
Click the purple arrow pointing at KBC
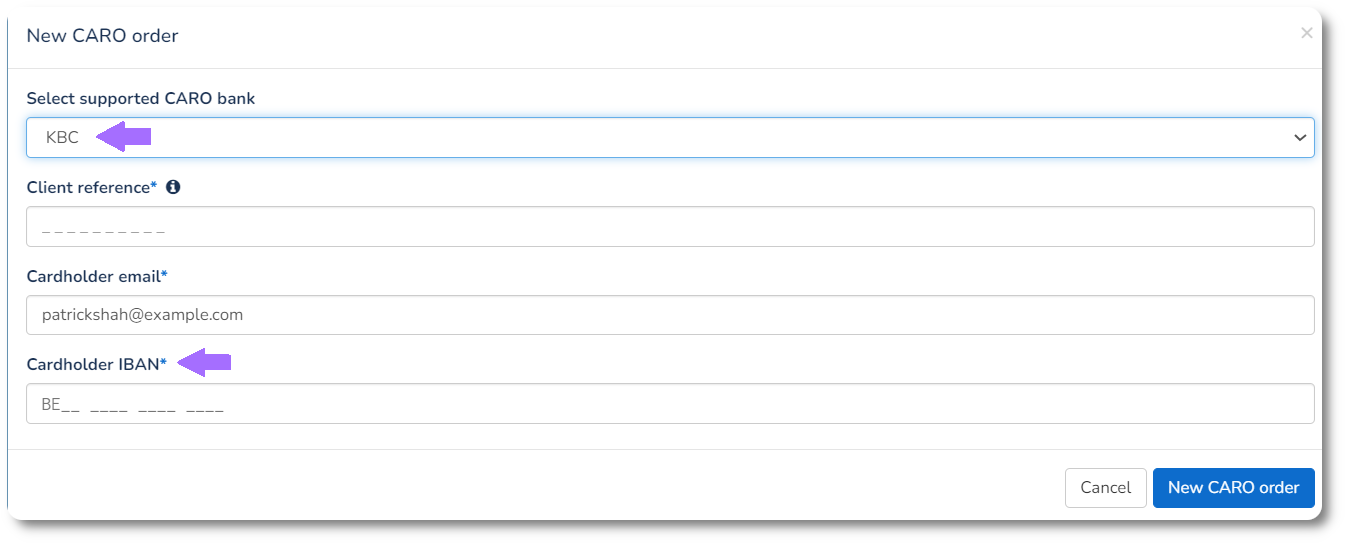coord(124,137)
